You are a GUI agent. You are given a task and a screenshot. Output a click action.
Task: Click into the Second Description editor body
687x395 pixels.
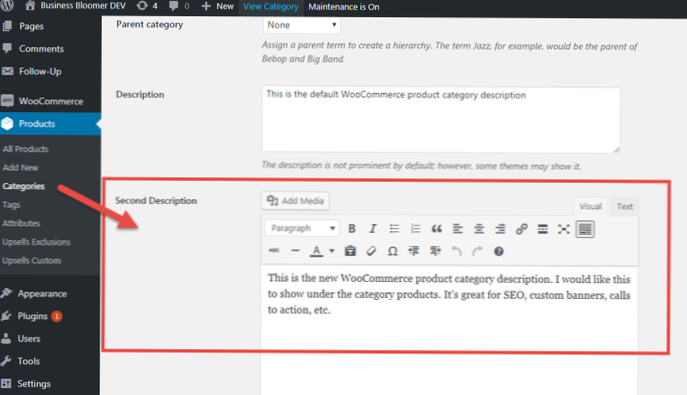(450, 331)
